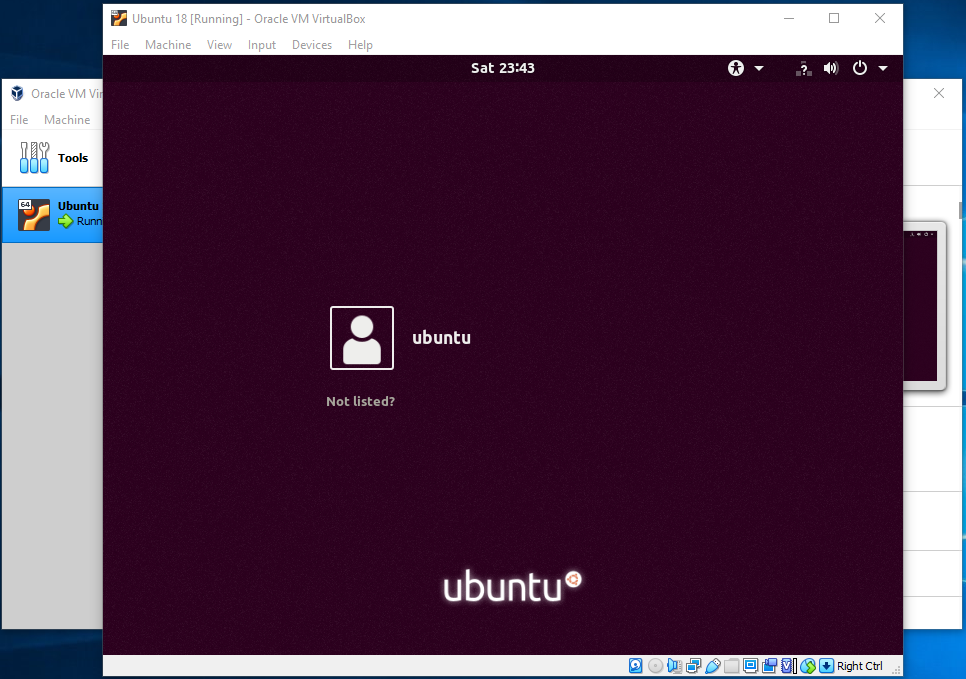Click the network status unknown icon

803,68
